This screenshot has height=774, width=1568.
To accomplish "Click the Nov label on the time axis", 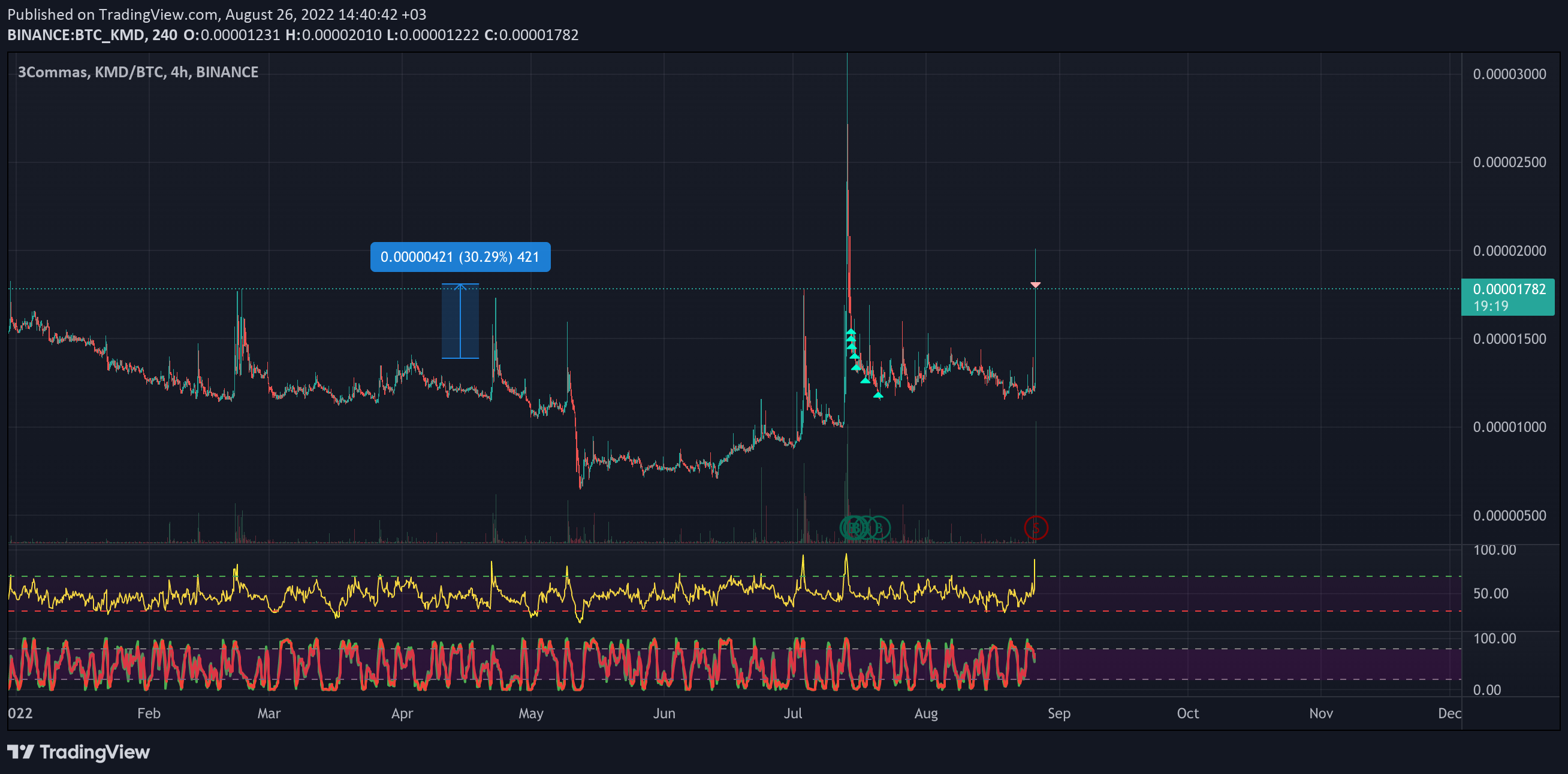I will tap(1321, 713).
